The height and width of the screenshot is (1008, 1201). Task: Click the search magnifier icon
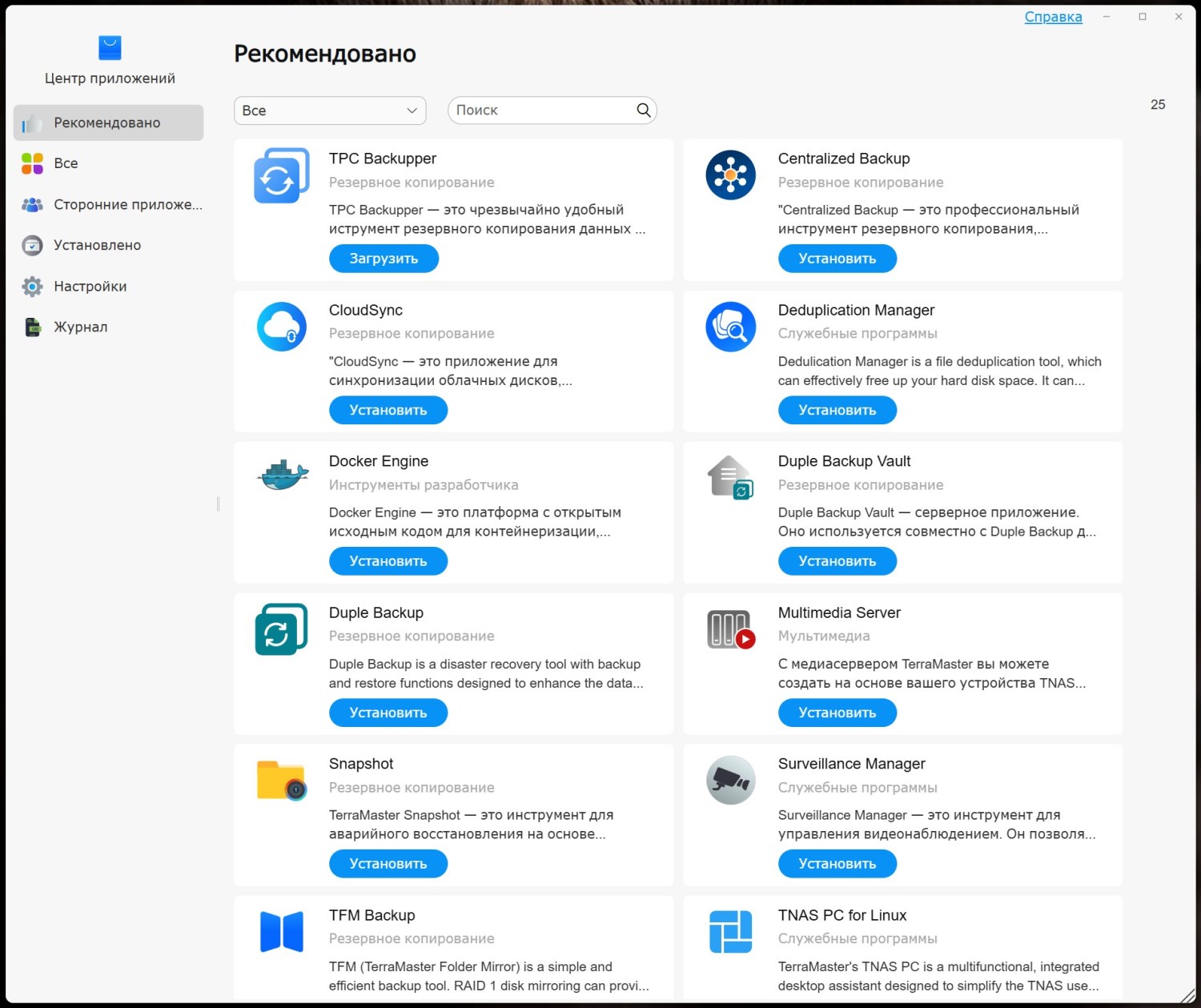click(643, 110)
